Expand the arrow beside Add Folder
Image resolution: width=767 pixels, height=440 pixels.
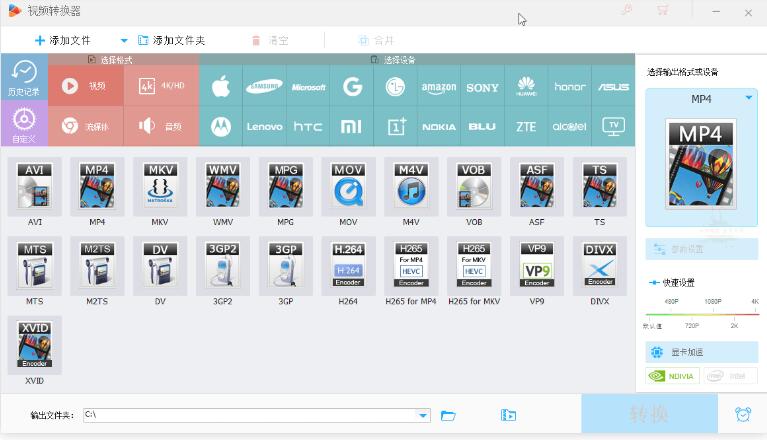[125, 41]
